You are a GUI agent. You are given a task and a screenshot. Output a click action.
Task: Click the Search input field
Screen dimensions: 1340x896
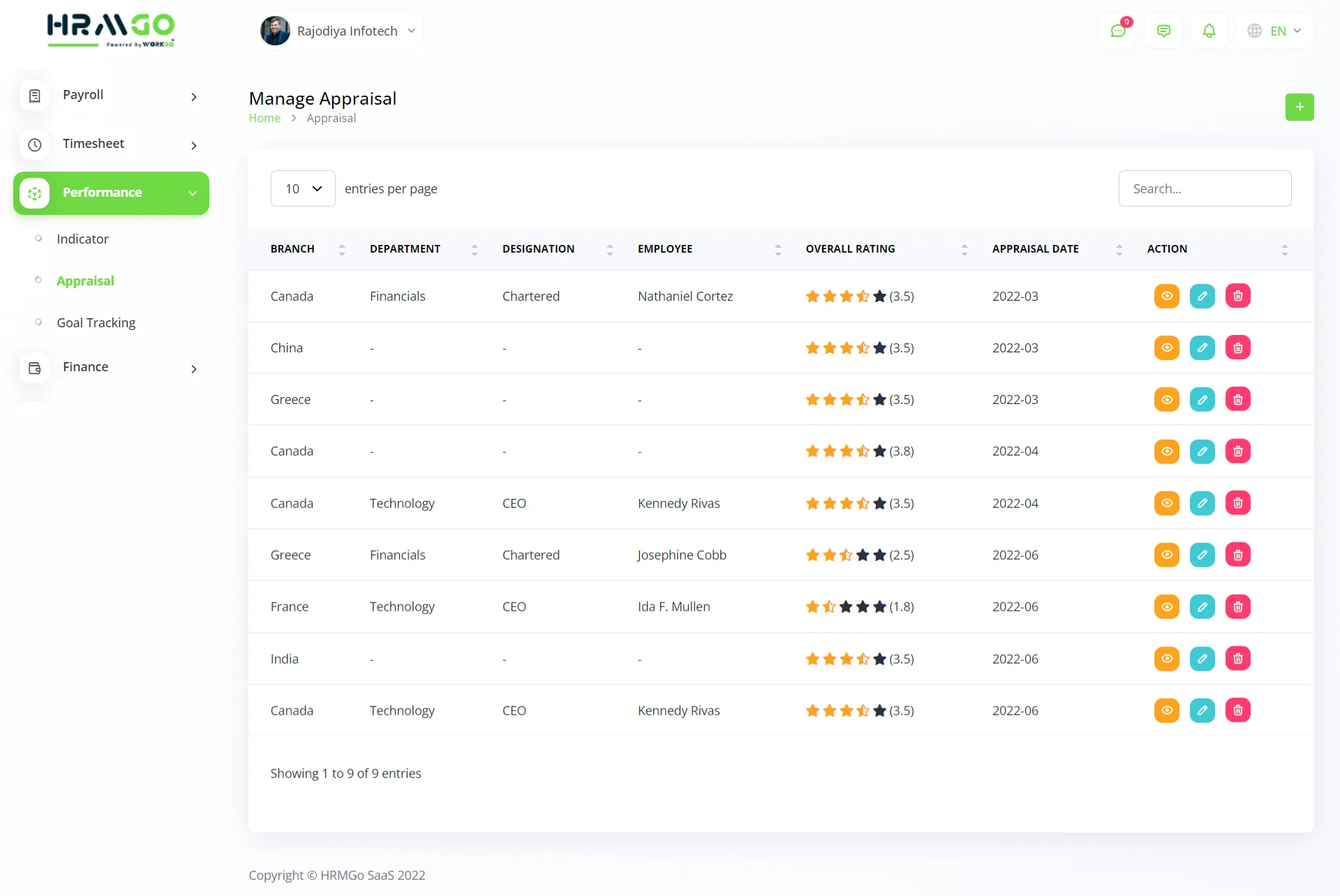pyautogui.click(x=1205, y=188)
